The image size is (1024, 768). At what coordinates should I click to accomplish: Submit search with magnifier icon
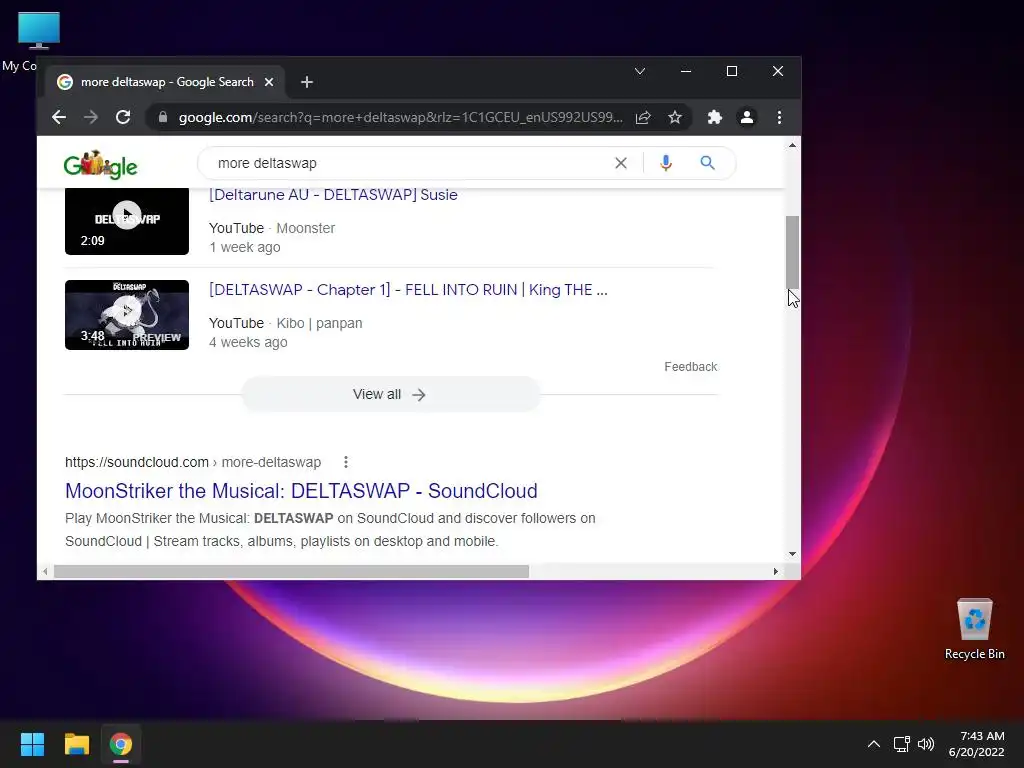tap(707, 163)
